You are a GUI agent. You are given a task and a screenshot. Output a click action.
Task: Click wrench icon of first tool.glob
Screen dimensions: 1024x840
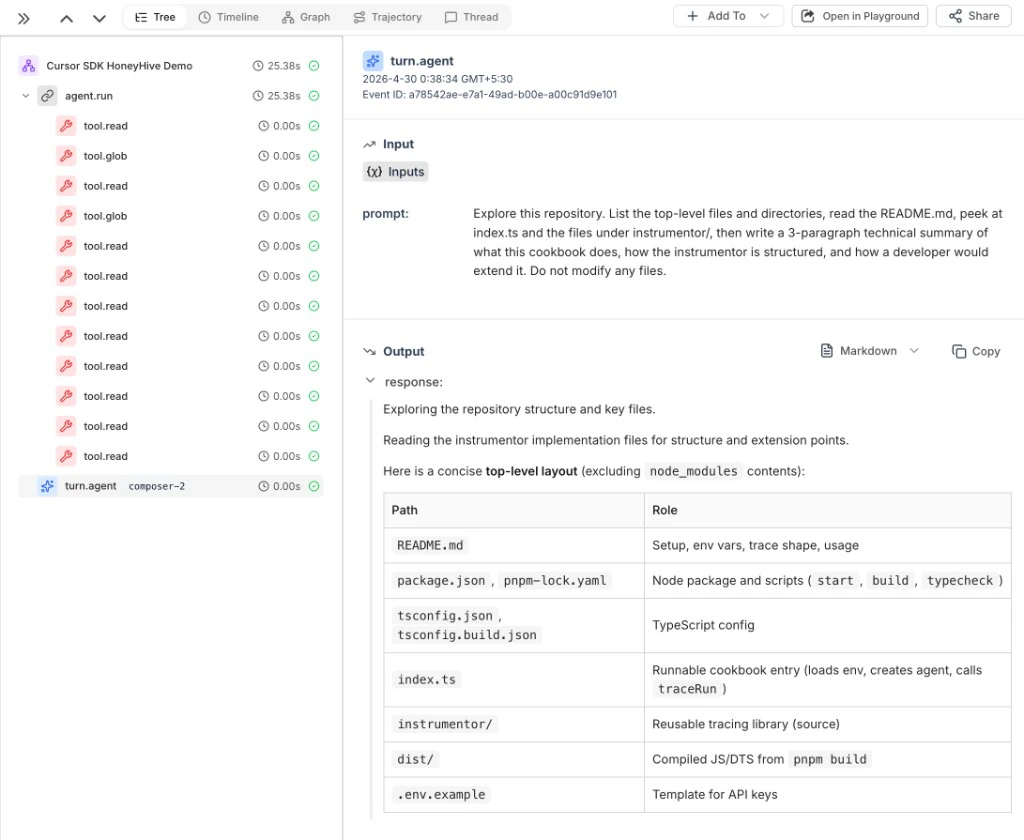tap(67, 156)
